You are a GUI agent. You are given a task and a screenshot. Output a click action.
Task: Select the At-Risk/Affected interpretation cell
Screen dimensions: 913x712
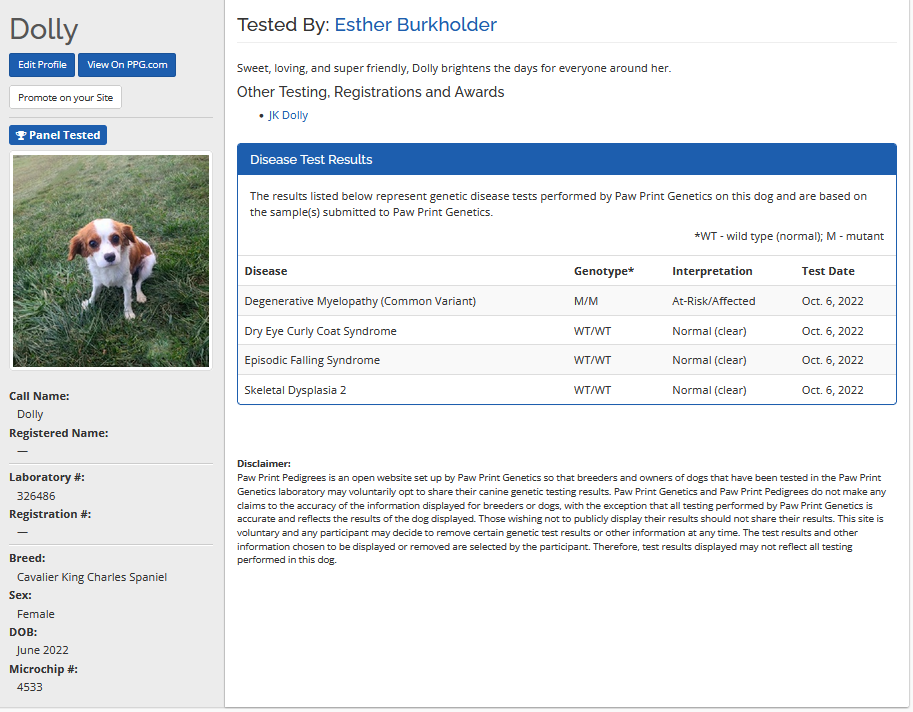713,301
